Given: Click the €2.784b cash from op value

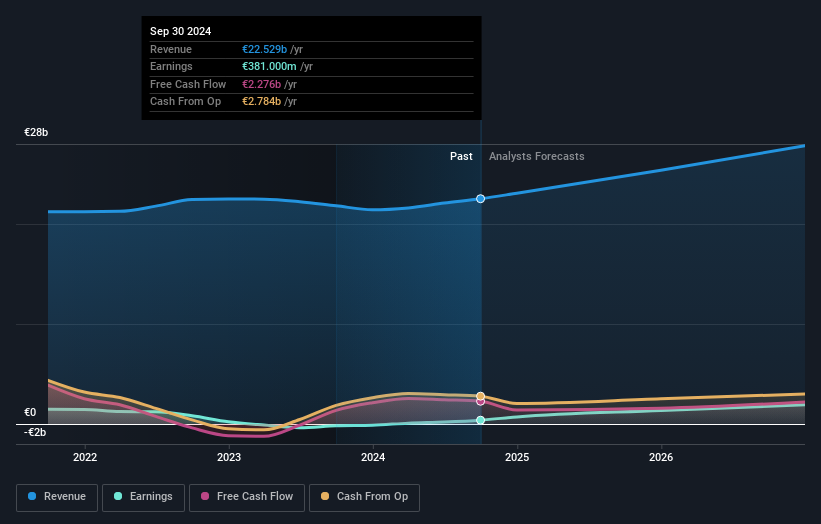Looking at the screenshot, I should [x=261, y=102].
